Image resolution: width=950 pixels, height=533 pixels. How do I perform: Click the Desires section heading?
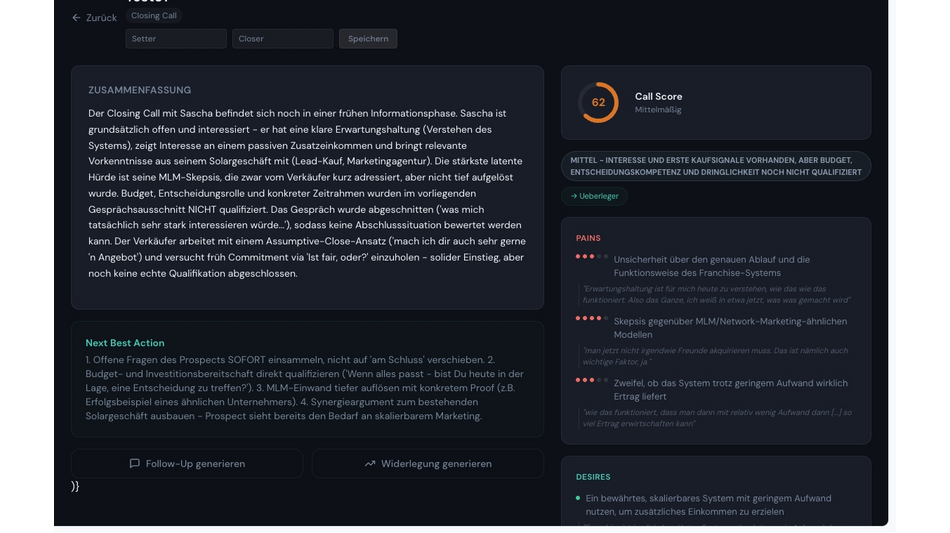(x=593, y=477)
